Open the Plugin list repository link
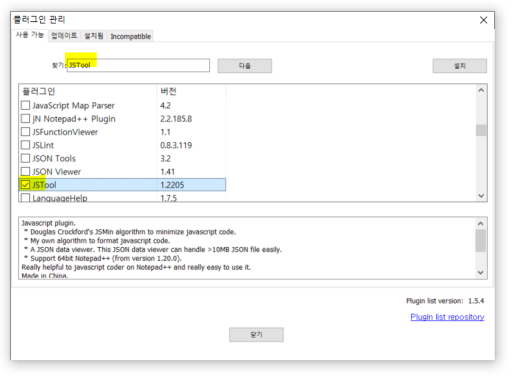Screen dimensions: 512x376 coord(447,317)
